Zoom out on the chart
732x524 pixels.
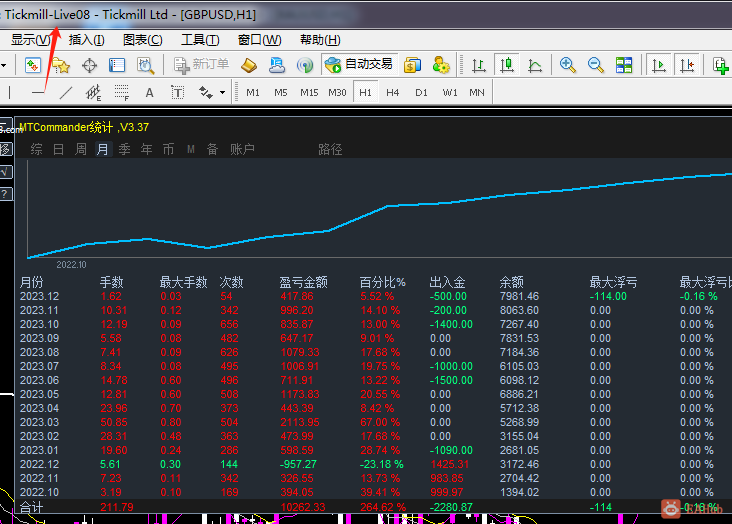point(596,65)
